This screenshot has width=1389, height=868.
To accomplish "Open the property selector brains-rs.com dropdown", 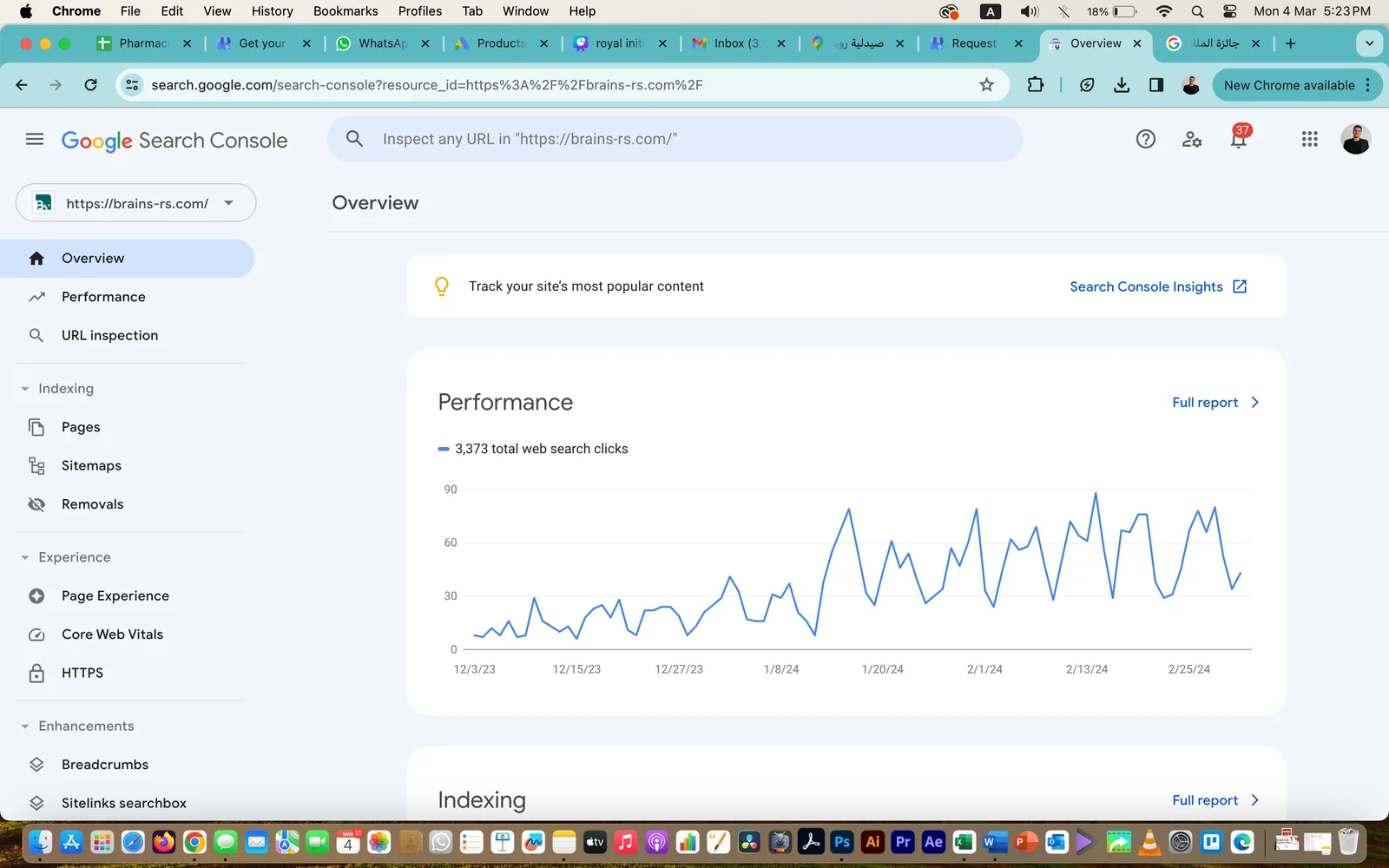I will click(x=136, y=203).
